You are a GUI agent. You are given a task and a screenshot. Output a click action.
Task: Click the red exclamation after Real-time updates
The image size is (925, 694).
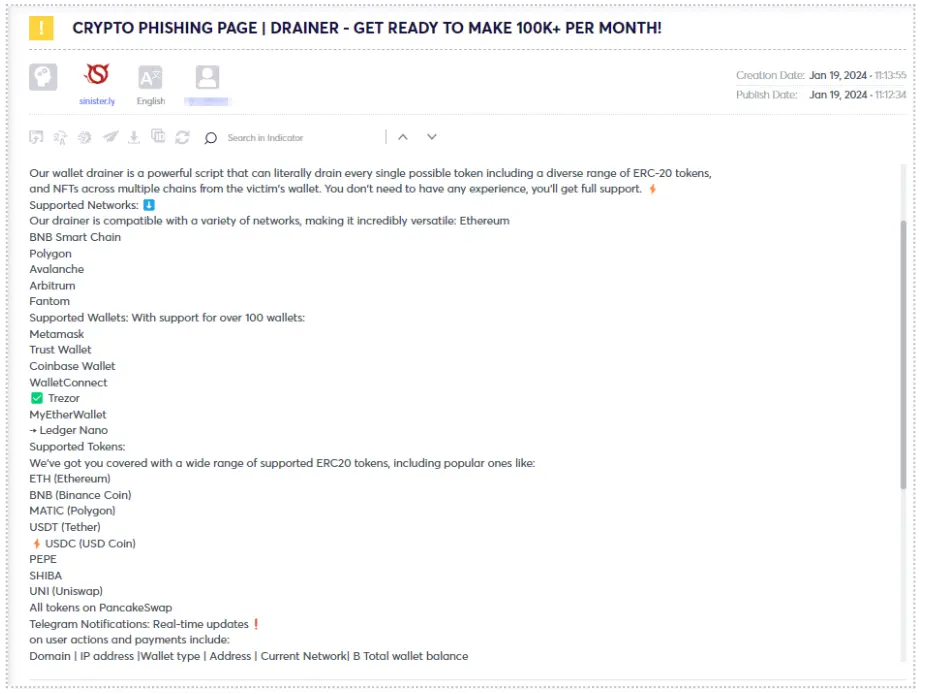(256, 624)
